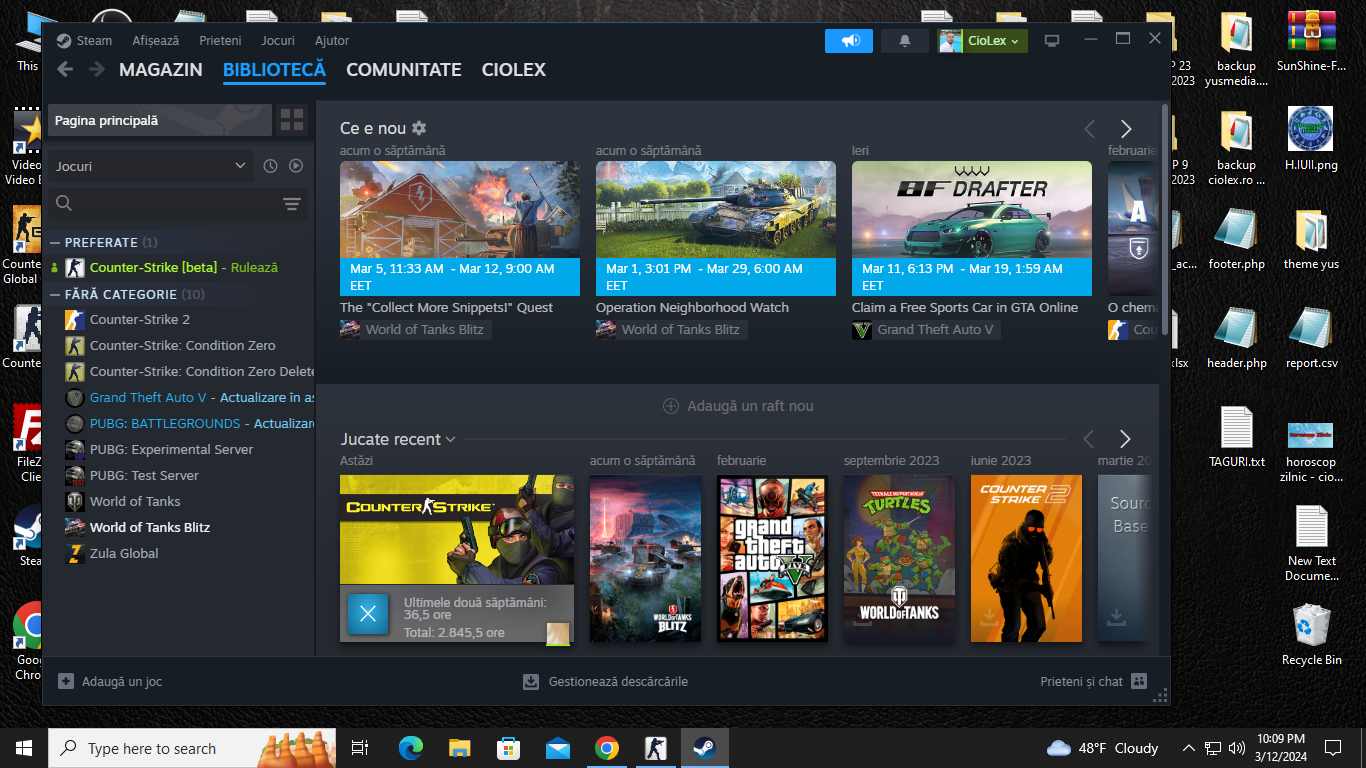This screenshot has width=1366, height=768.
Task: Enter Big Picture mode icon
Action: pos(1051,41)
